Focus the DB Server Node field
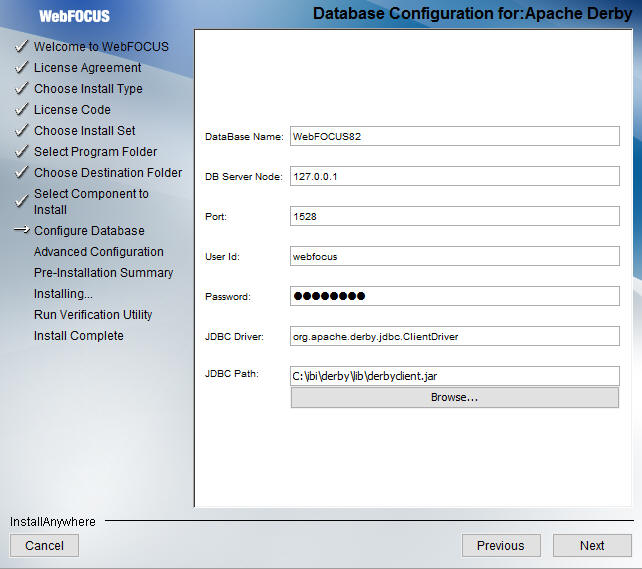This screenshot has width=642, height=569. (x=454, y=176)
